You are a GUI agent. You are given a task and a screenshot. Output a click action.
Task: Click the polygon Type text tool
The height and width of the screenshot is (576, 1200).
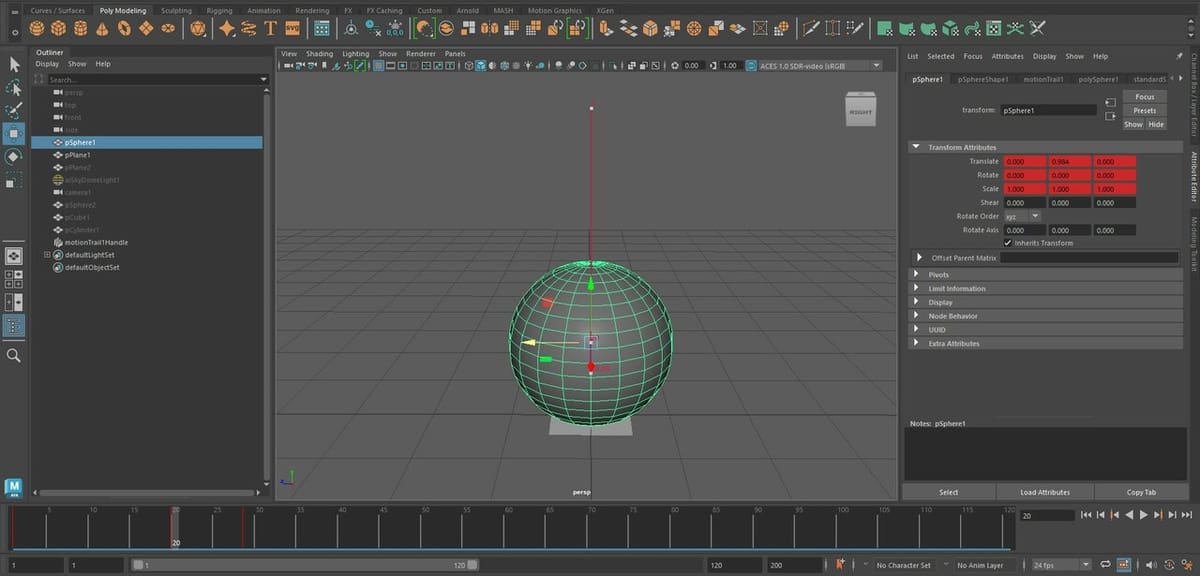(270, 29)
